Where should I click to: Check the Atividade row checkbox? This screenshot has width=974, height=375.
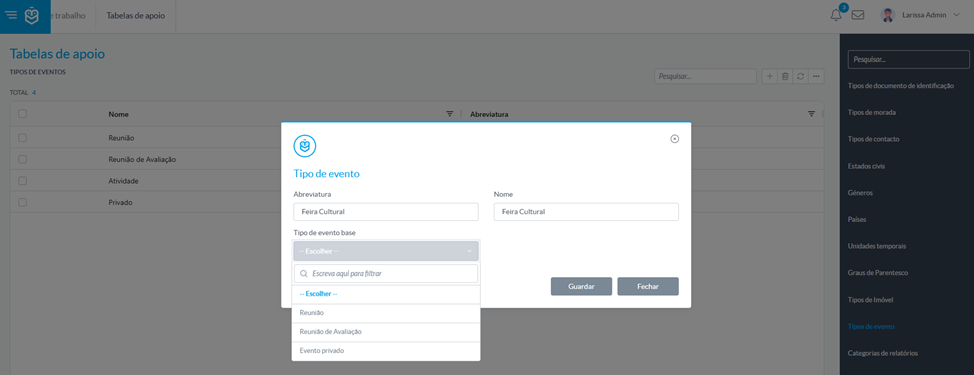[22, 181]
